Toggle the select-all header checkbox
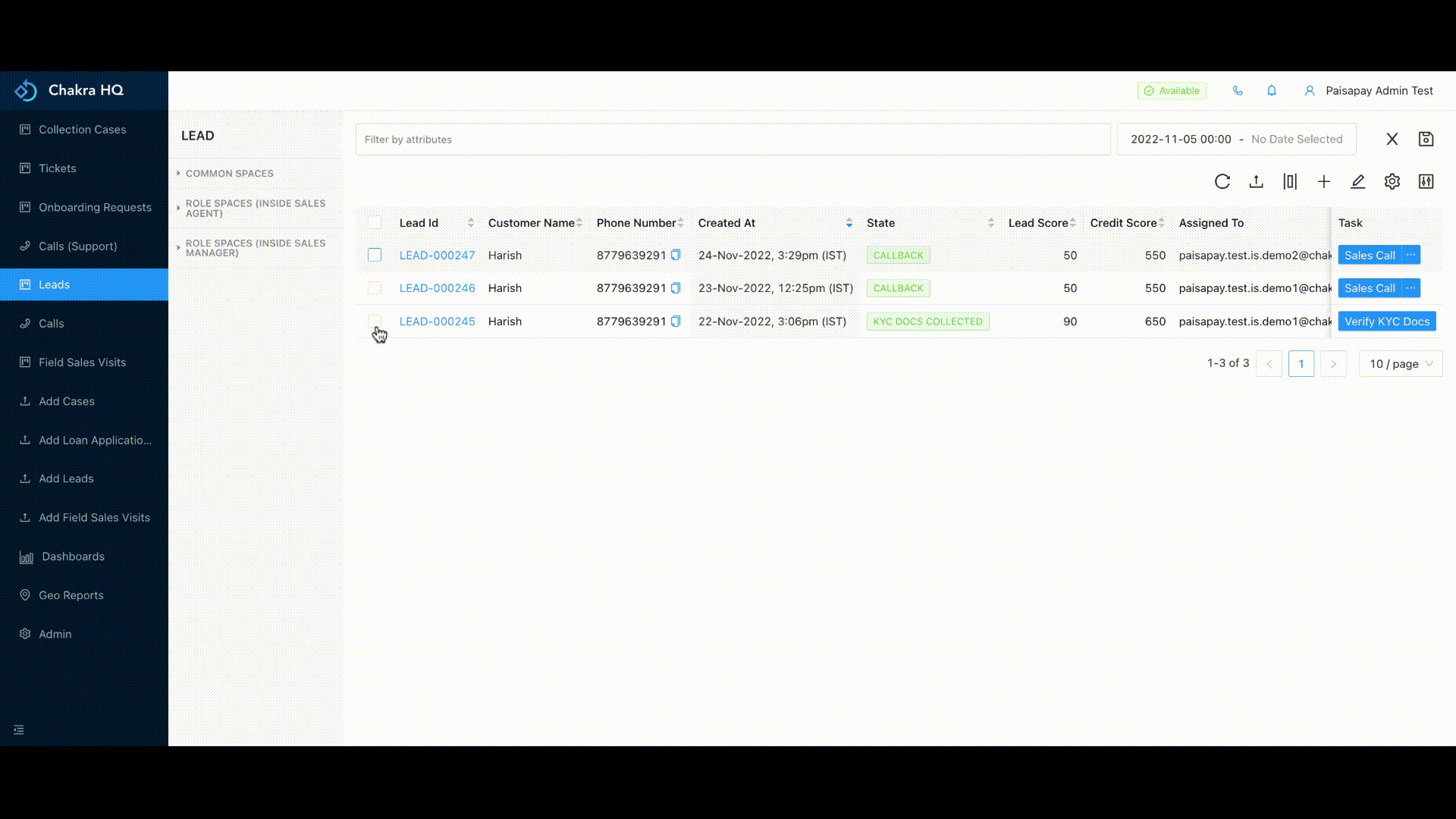The height and width of the screenshot is (819, 1456). pos(375,223)
